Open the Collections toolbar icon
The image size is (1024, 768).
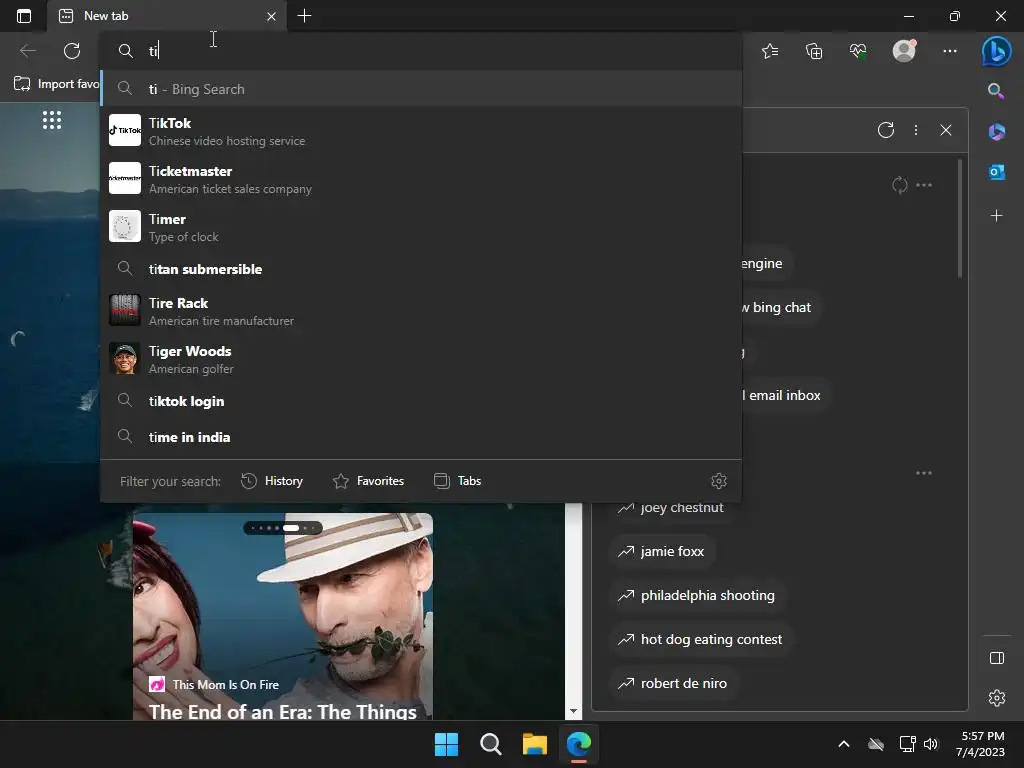click(814, 51)
